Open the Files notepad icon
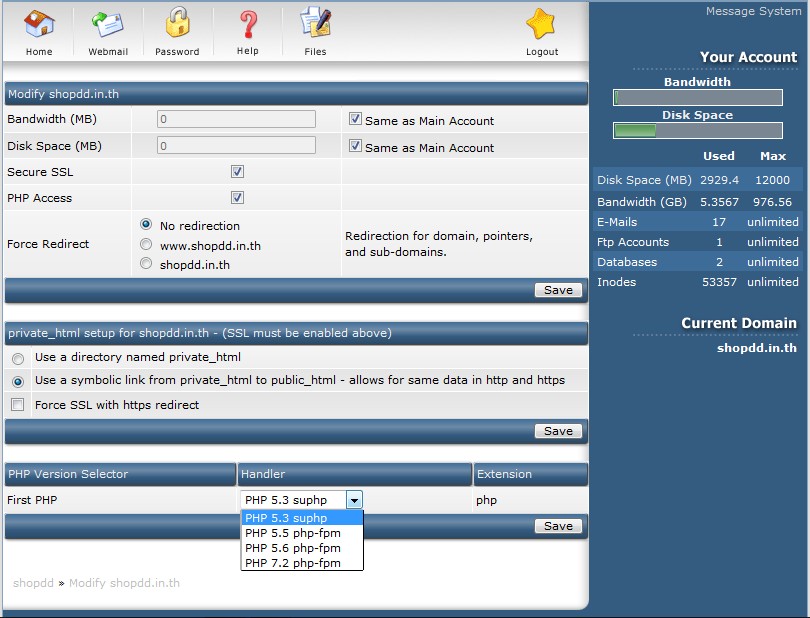Viewport: 810px width, 618px height. click(x=315, y=24)
